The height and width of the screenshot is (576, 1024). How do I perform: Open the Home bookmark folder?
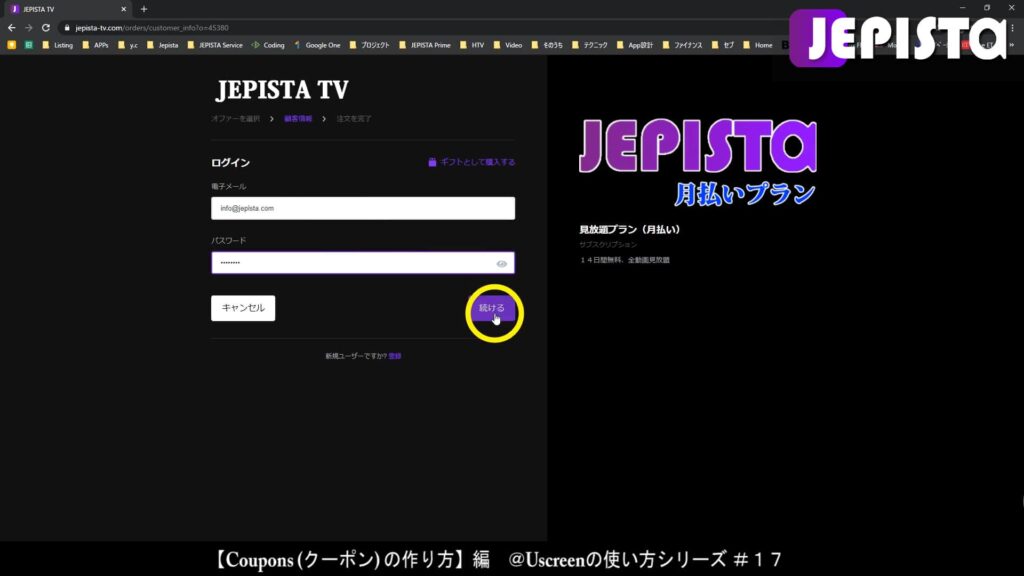(x=758, y=45)
